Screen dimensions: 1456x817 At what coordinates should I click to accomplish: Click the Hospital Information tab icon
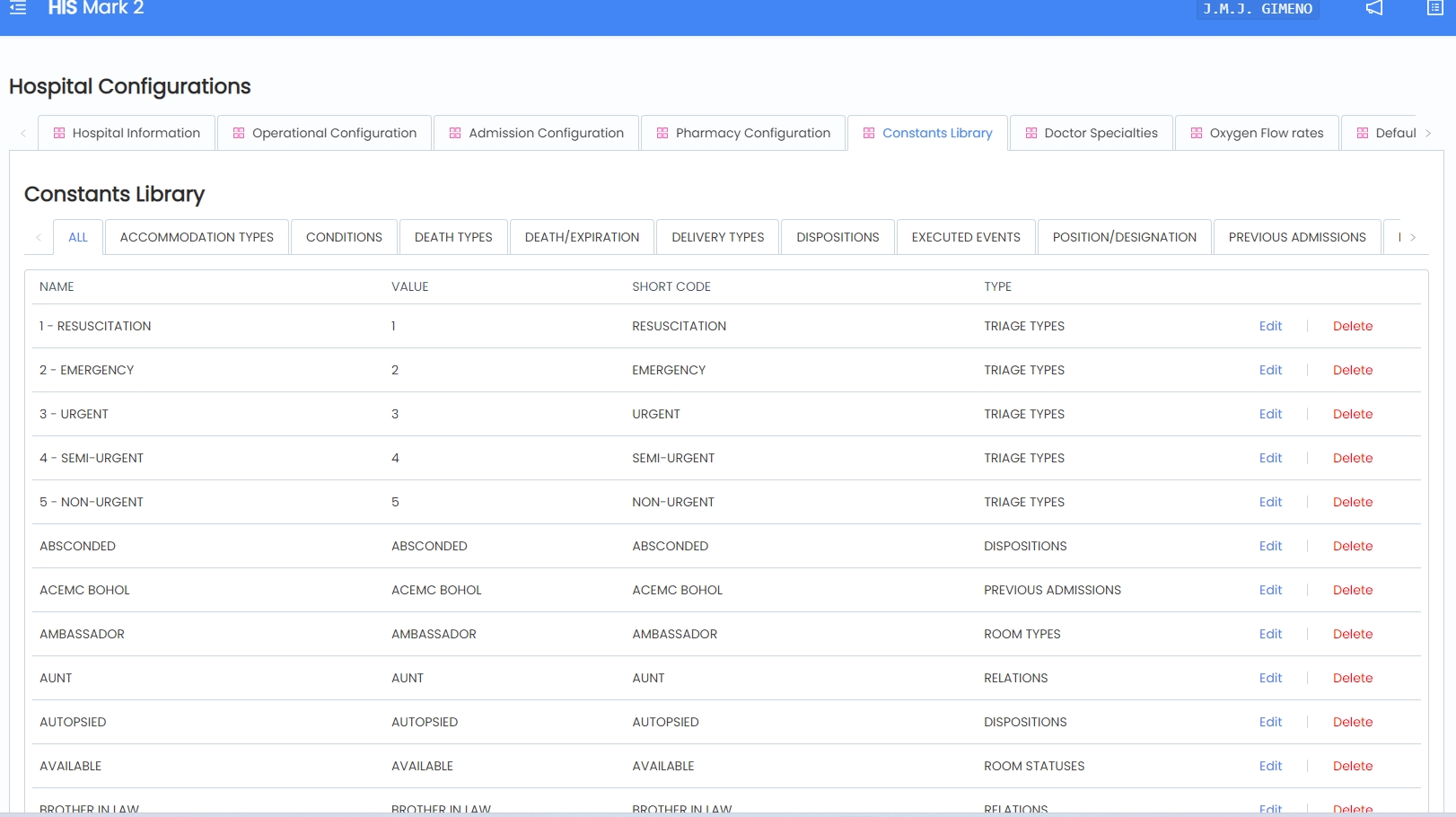pos(59,133)
